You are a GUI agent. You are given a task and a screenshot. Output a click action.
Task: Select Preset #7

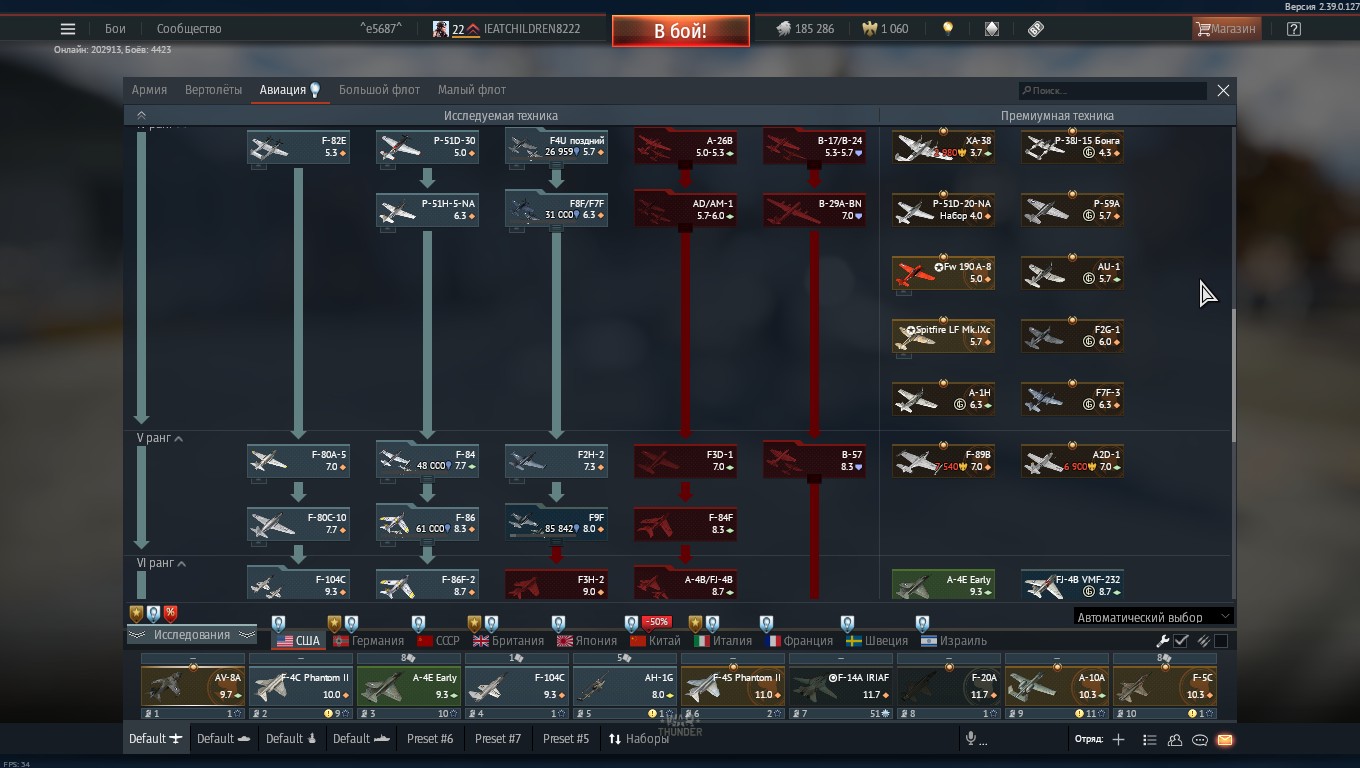tap(498, 739)
